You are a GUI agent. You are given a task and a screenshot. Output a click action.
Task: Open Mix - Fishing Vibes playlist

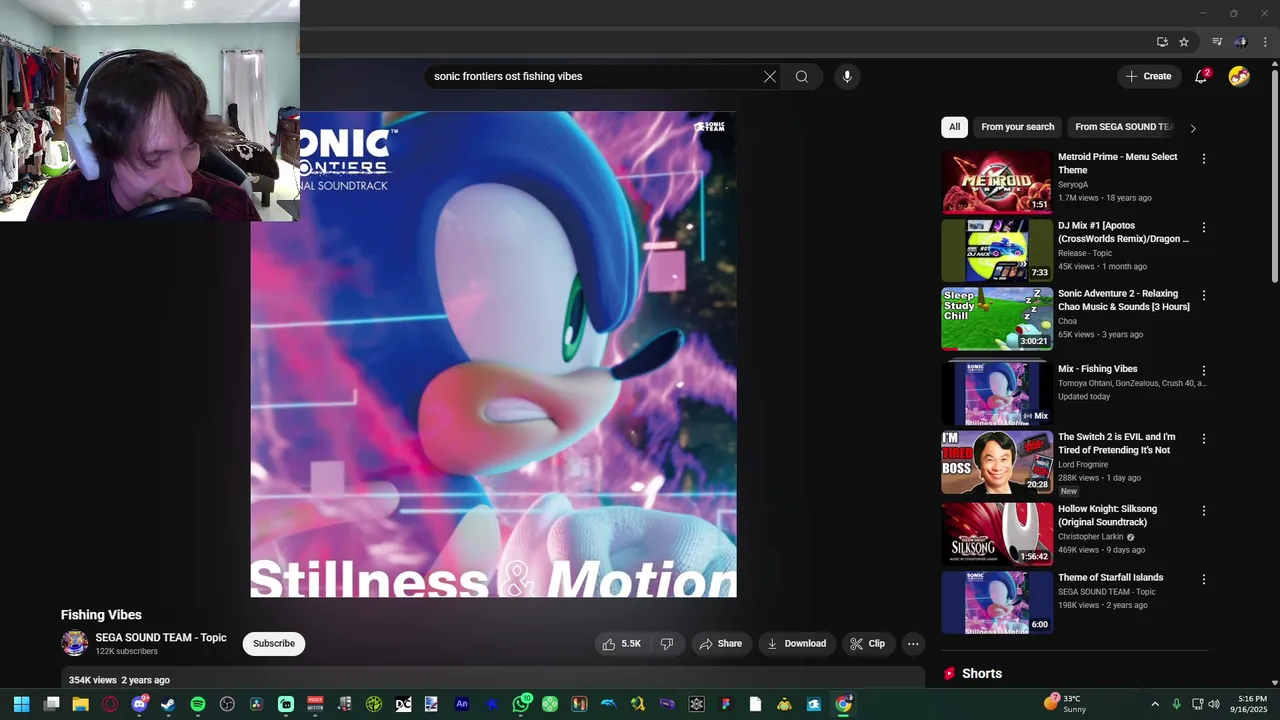pyautogui.click(x=997, y=394)
